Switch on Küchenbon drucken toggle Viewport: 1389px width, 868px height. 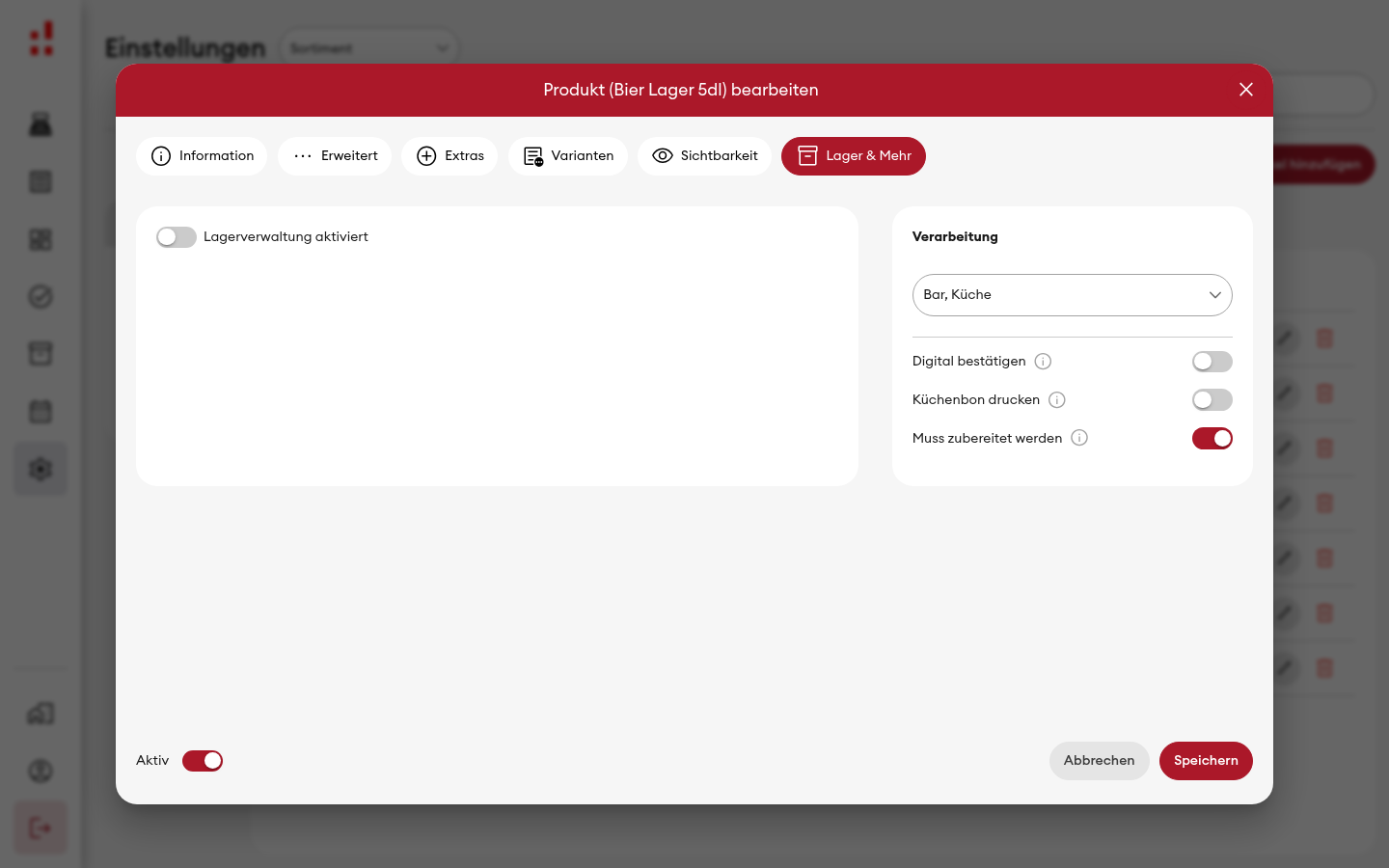pos(1212,400)
